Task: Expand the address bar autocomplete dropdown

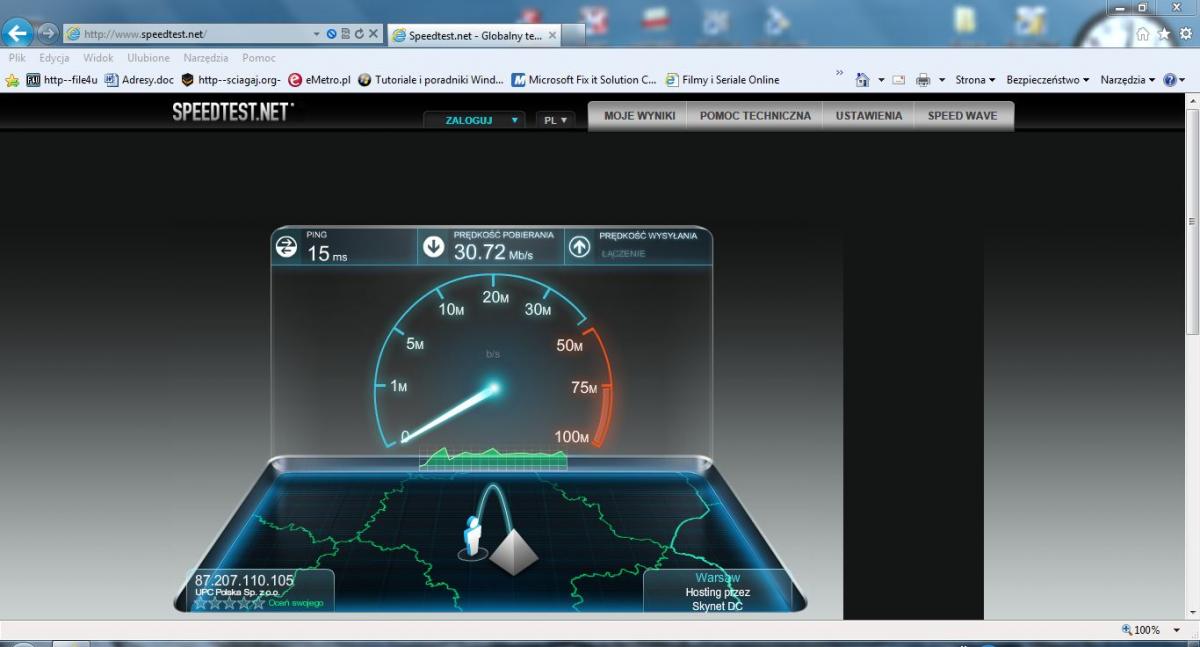Action: point(317,34)
